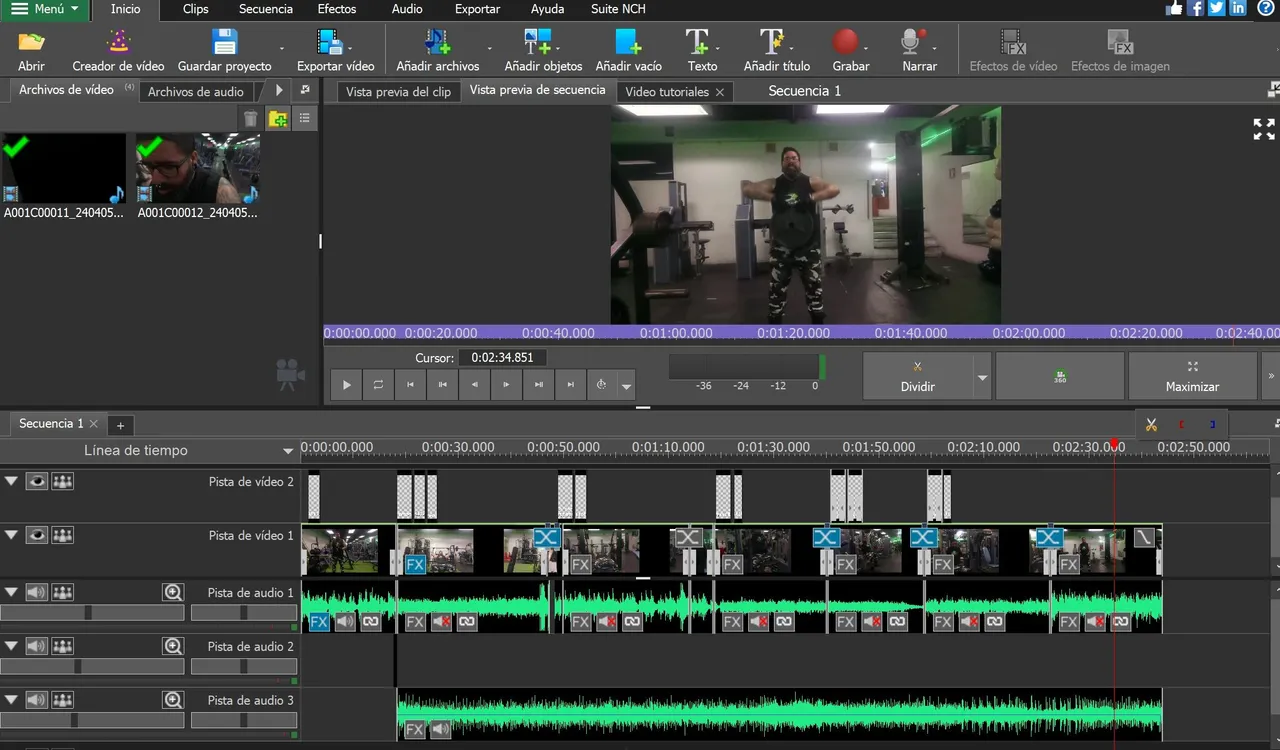The width and height of the screenshot is (1280, 750).
Task: Click the blue bracket icon above timeline
Action: click(x=1212, y=425)
